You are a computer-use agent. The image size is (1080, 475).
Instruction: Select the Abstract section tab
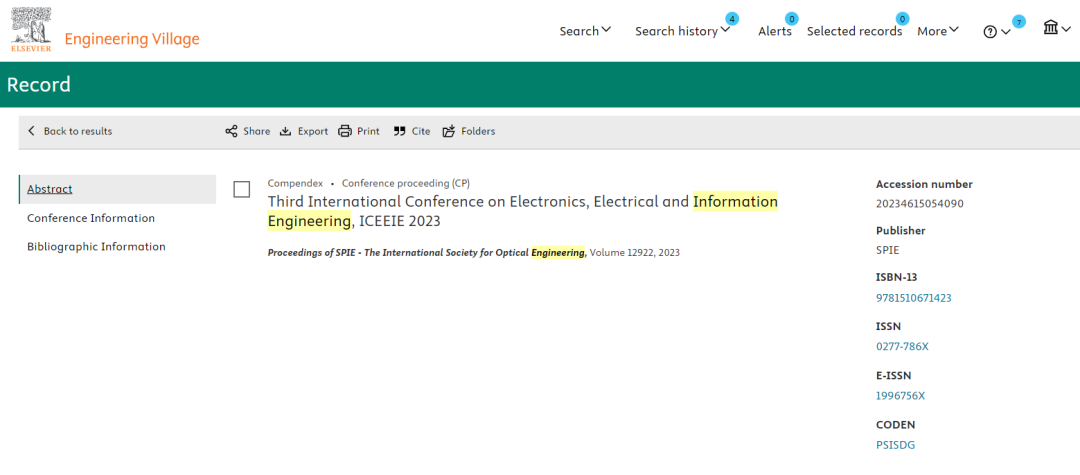tap(118, 189)
